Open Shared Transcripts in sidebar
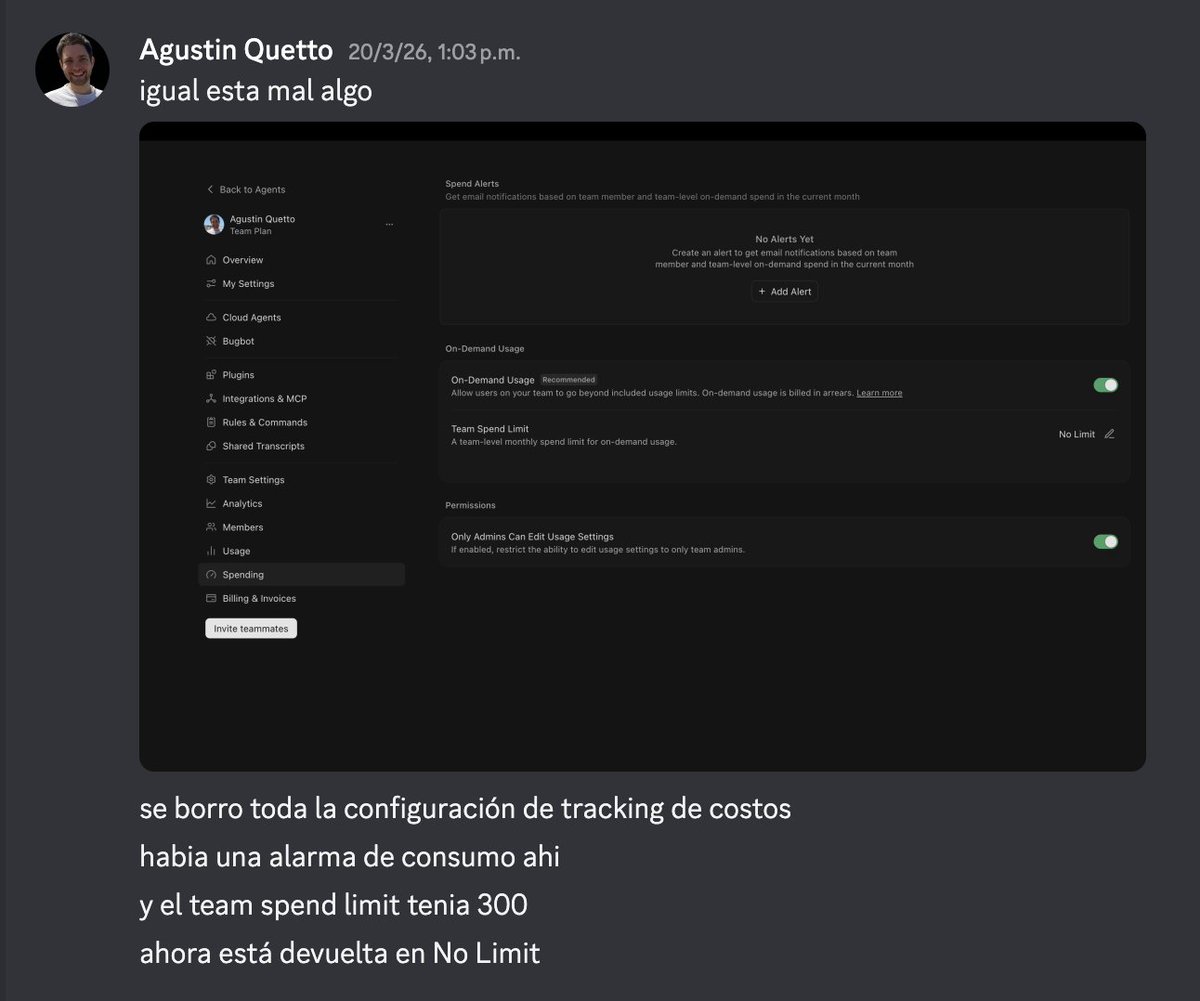The height and width of the screenshot is (1001, 1200). pyautogui.click(x=263, y=447)
